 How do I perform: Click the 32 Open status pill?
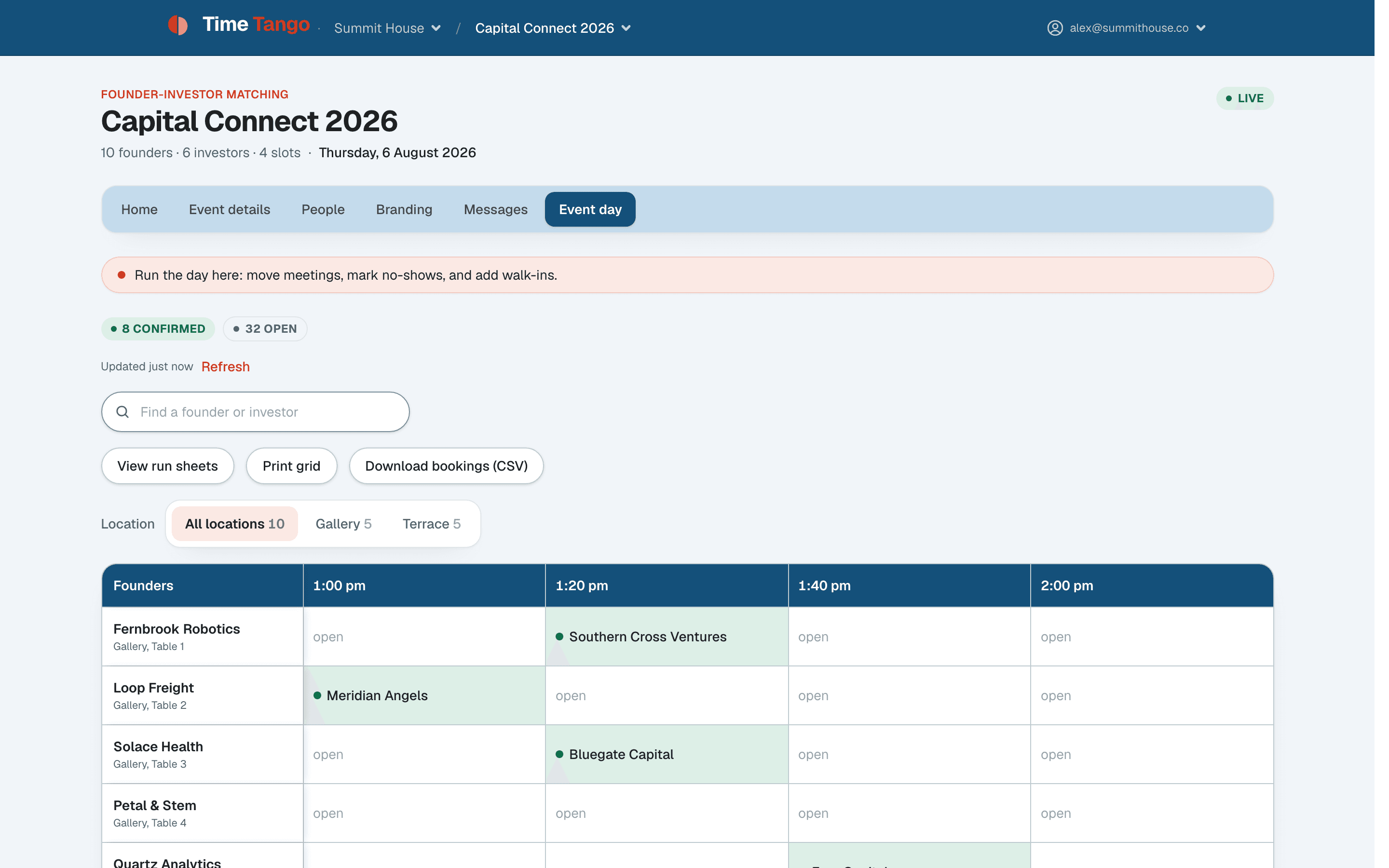coord(265,329)
